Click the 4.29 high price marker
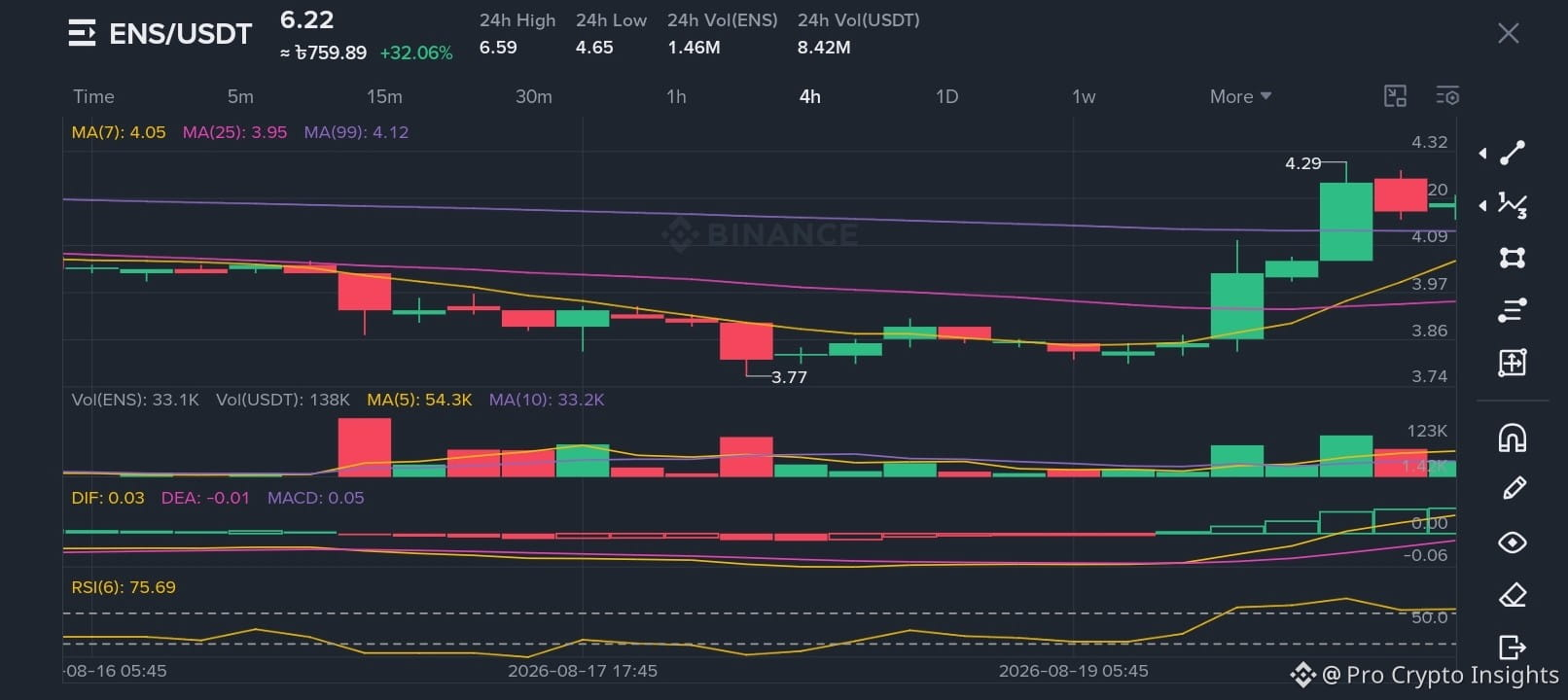Image resolution: width=1568 pixels, height=700 pixels. click(x=1303, y=163)
